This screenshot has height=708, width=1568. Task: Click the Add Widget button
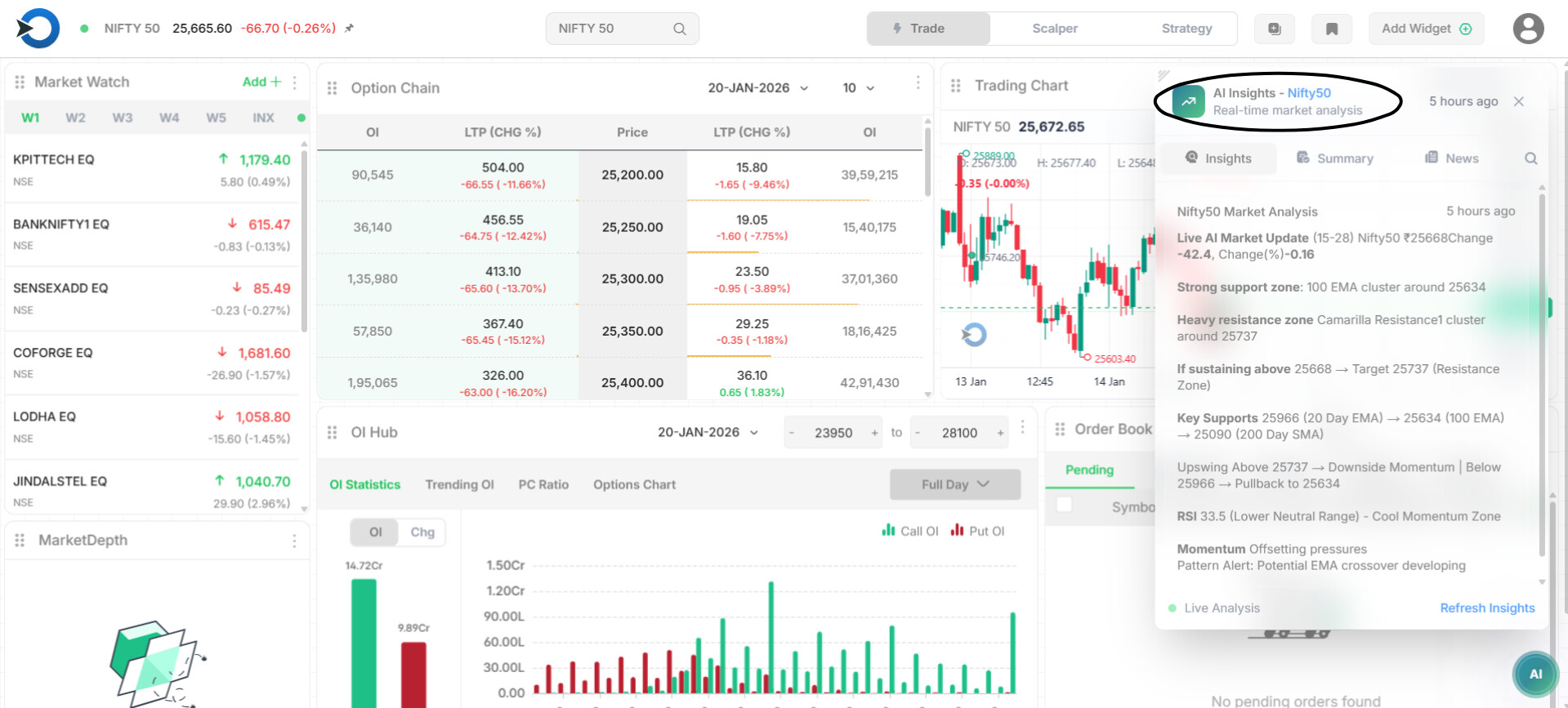coord(1426,29)
